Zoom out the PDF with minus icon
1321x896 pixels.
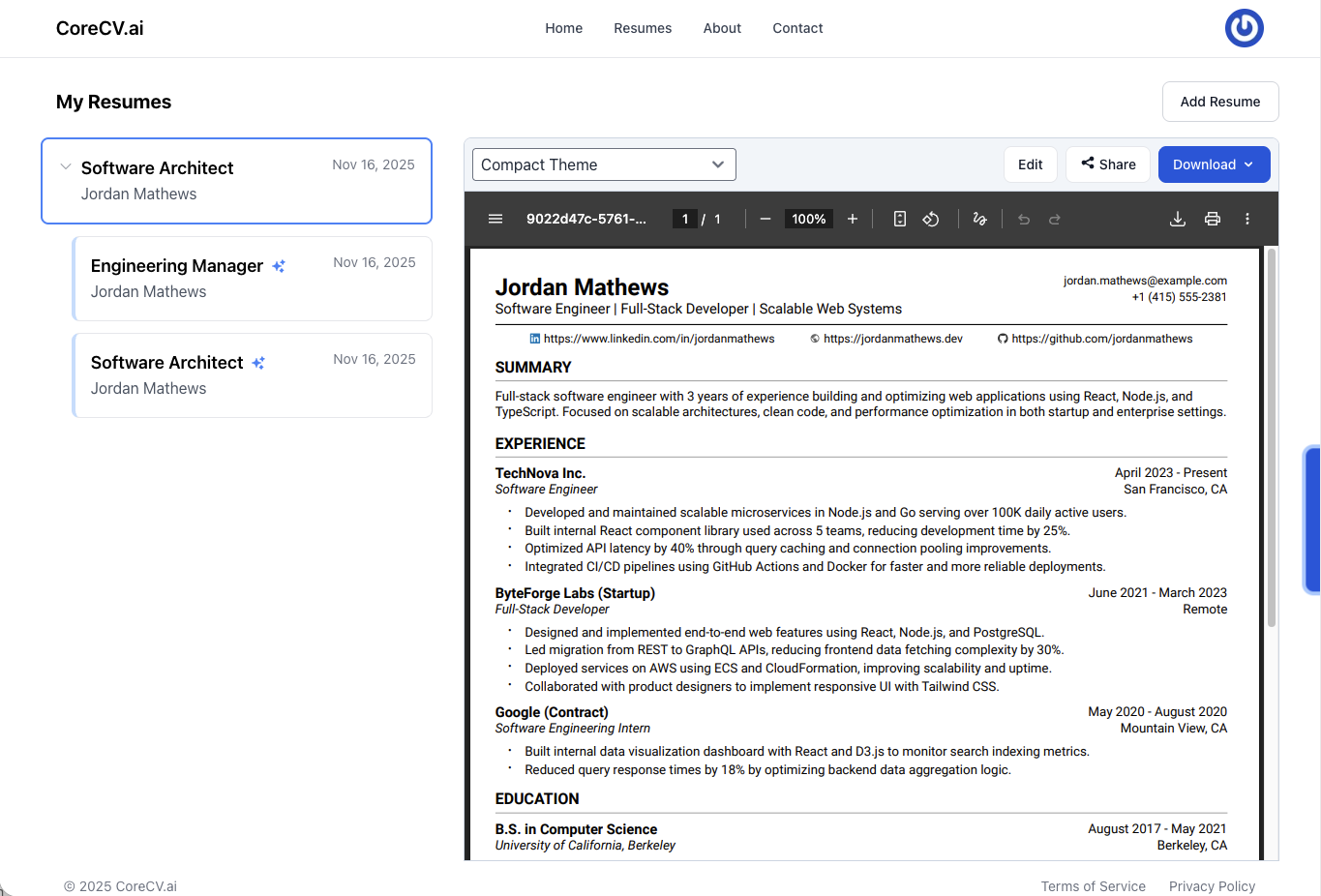(x=765, y=219)
